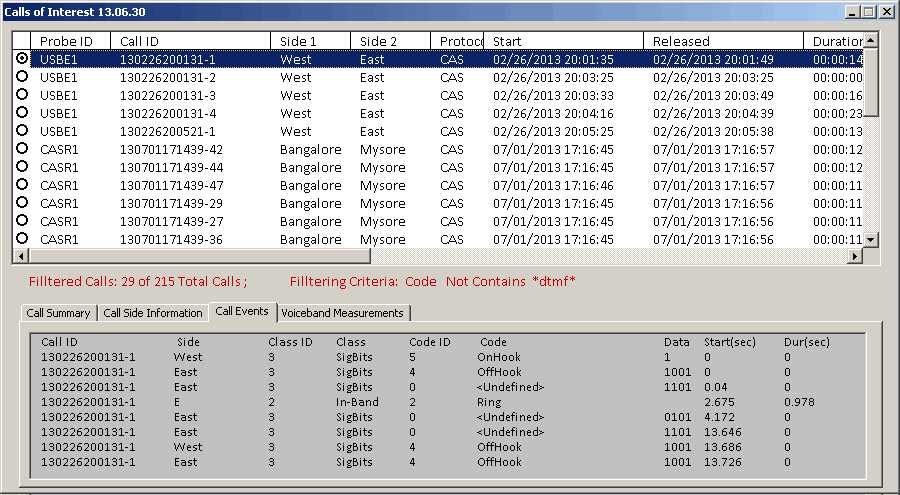The height and width of the screenshot is (495, 900).
Task: Click start time 07/01/2013 17:16:46
Action: 553,185
